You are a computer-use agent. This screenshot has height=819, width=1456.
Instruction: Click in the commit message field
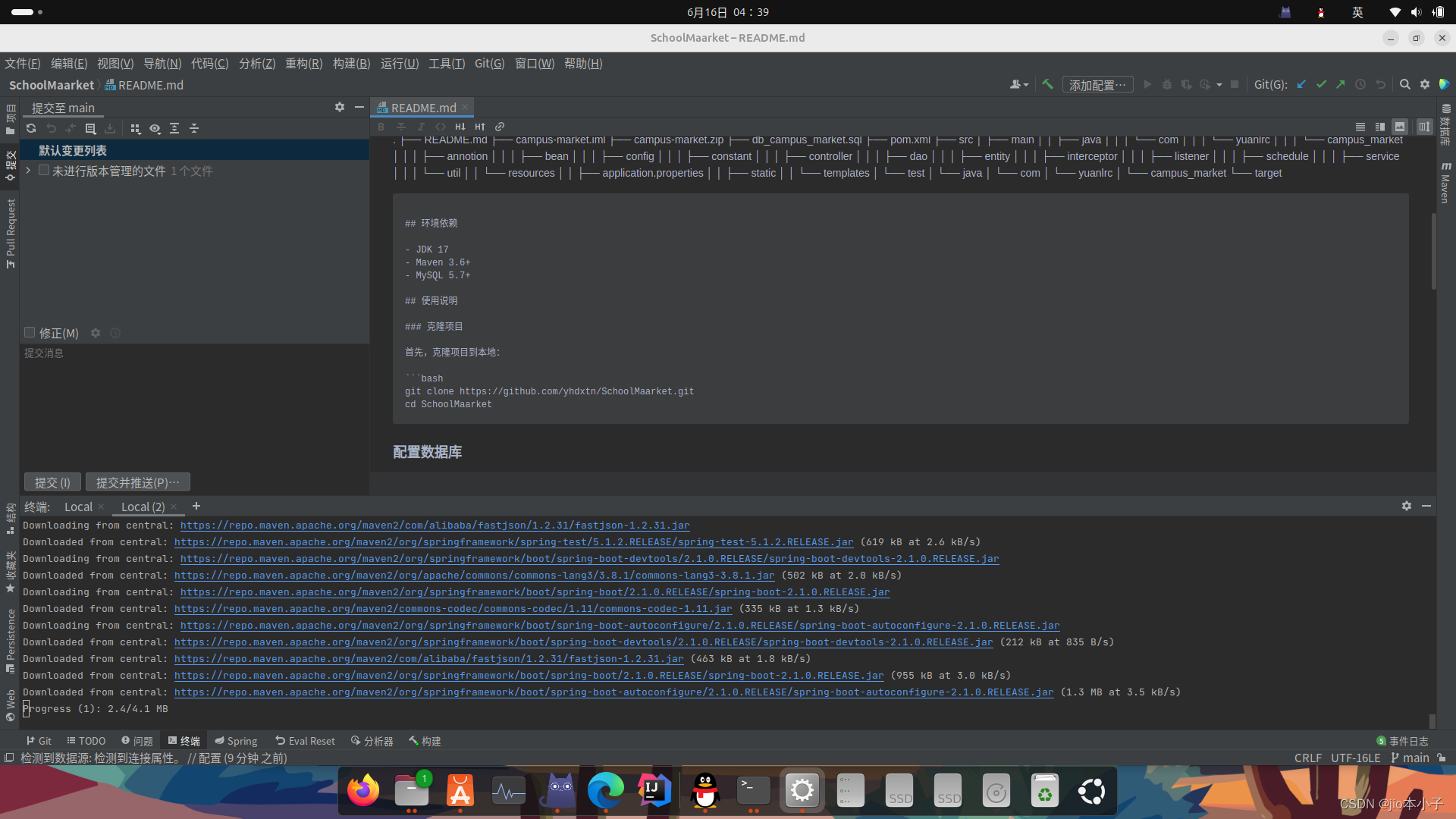coord(193,402)
